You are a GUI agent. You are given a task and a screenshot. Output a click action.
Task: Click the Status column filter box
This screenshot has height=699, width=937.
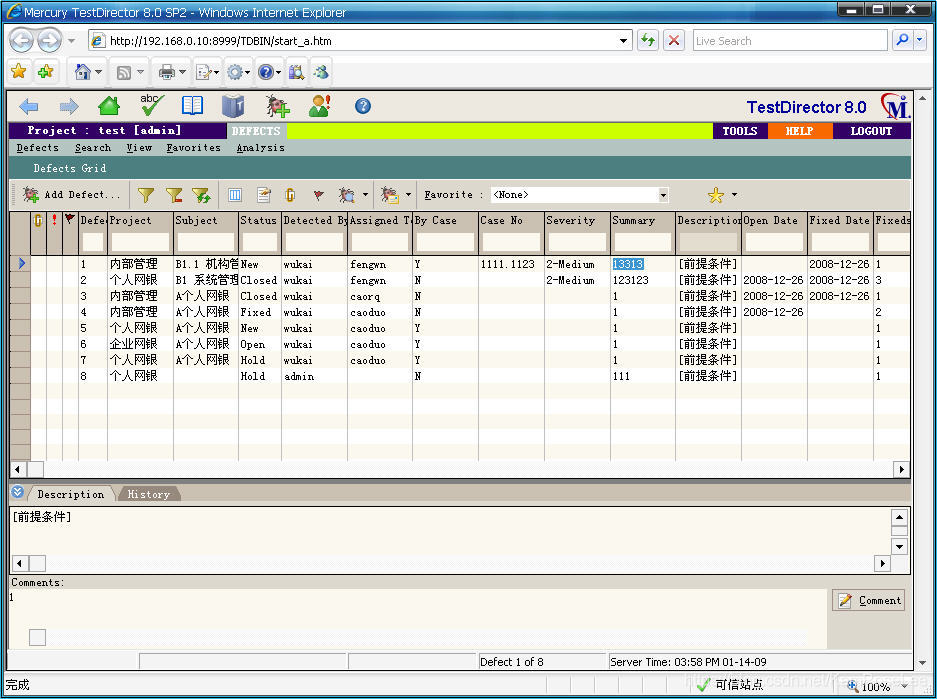(260, 242)
